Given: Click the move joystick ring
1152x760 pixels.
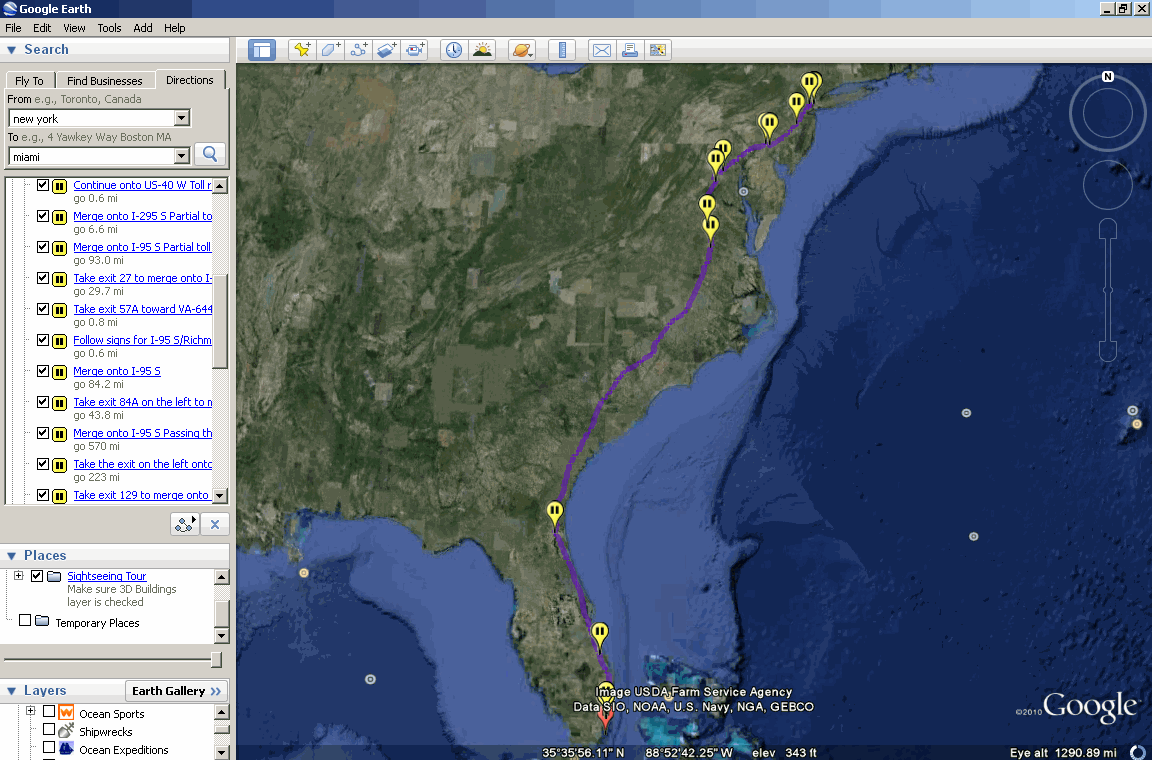Looking at the screenshot, I should [x=1107, y=184].
